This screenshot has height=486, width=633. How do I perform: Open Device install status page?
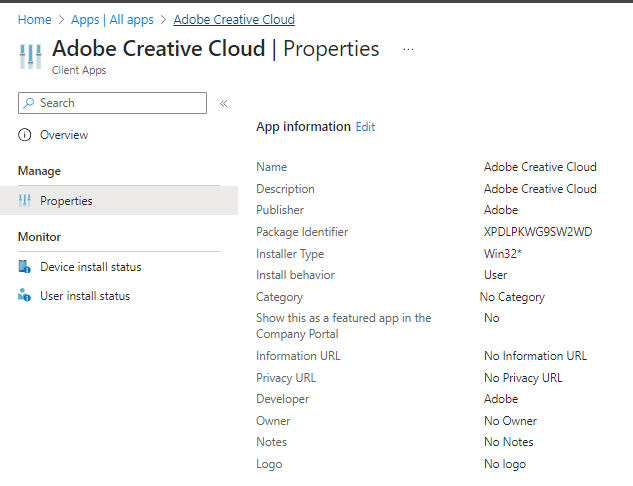(x=90, y=267)
